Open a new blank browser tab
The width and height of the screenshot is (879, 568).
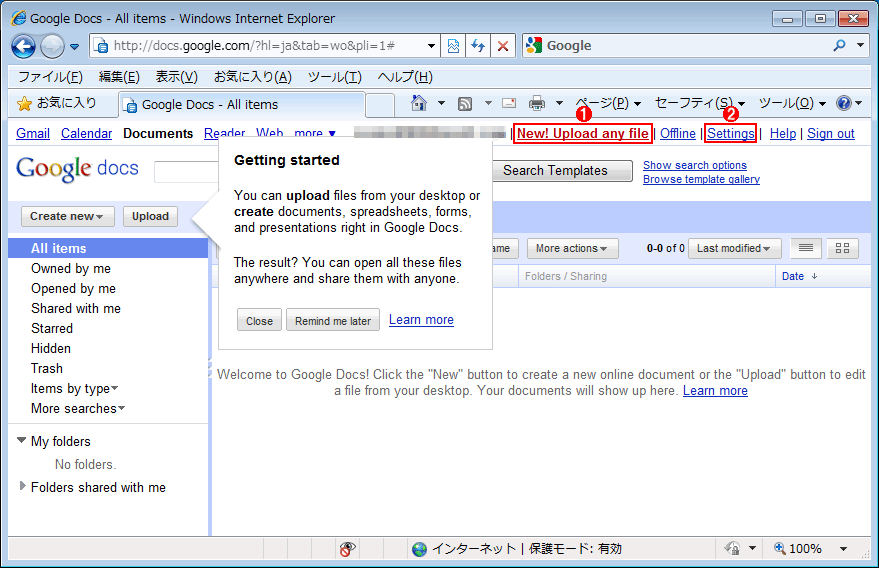tap(380, 105)
